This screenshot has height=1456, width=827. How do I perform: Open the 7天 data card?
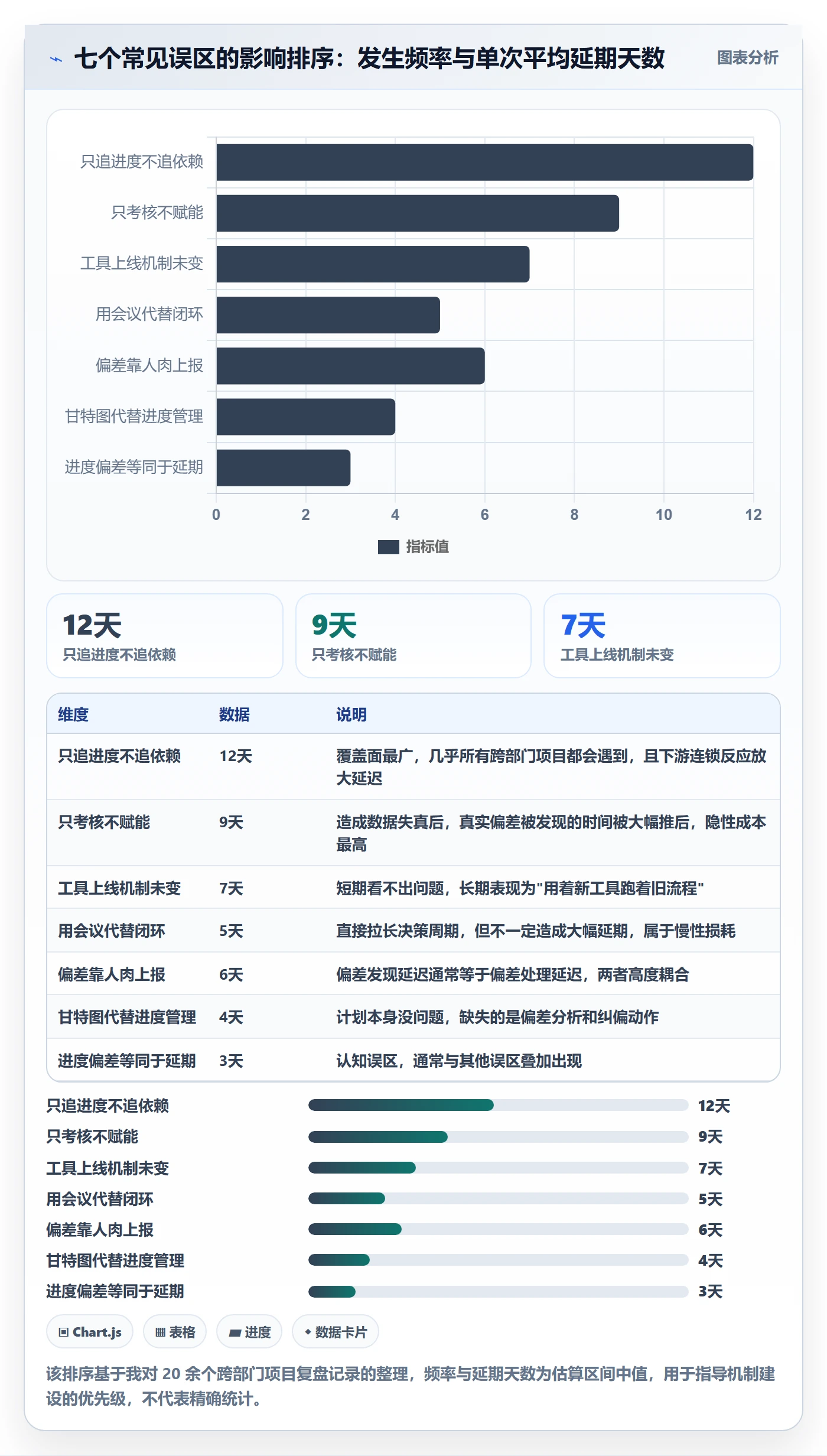tap(662, 636)
